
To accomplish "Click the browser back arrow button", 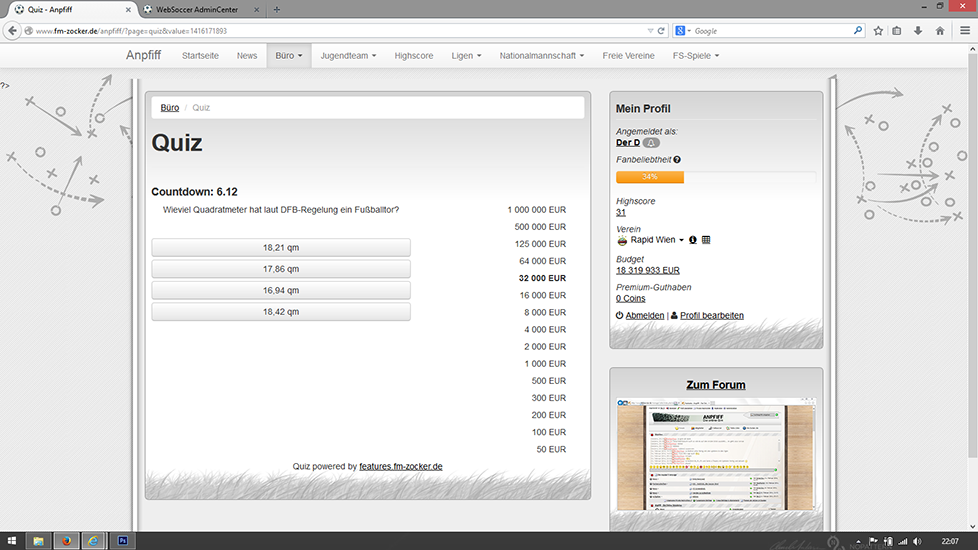I will [13, 31].
